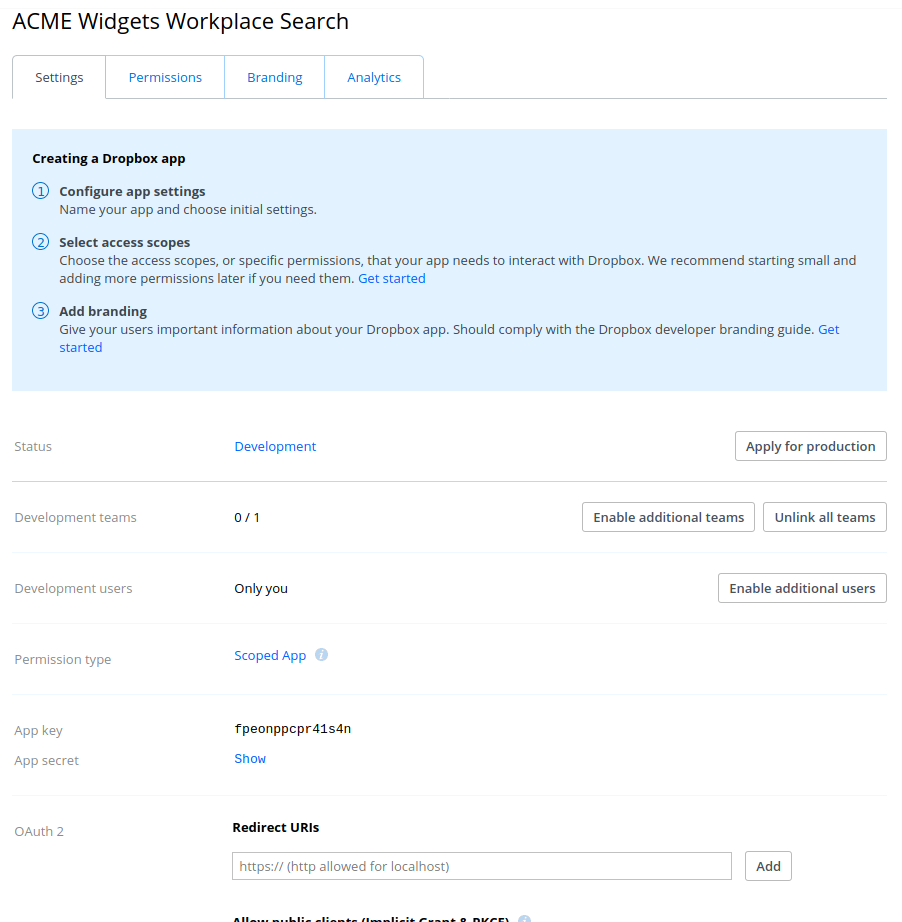Viewport: 902px width, 922px height.
Task: Click Enable additional users button
Action: point(802,588)
